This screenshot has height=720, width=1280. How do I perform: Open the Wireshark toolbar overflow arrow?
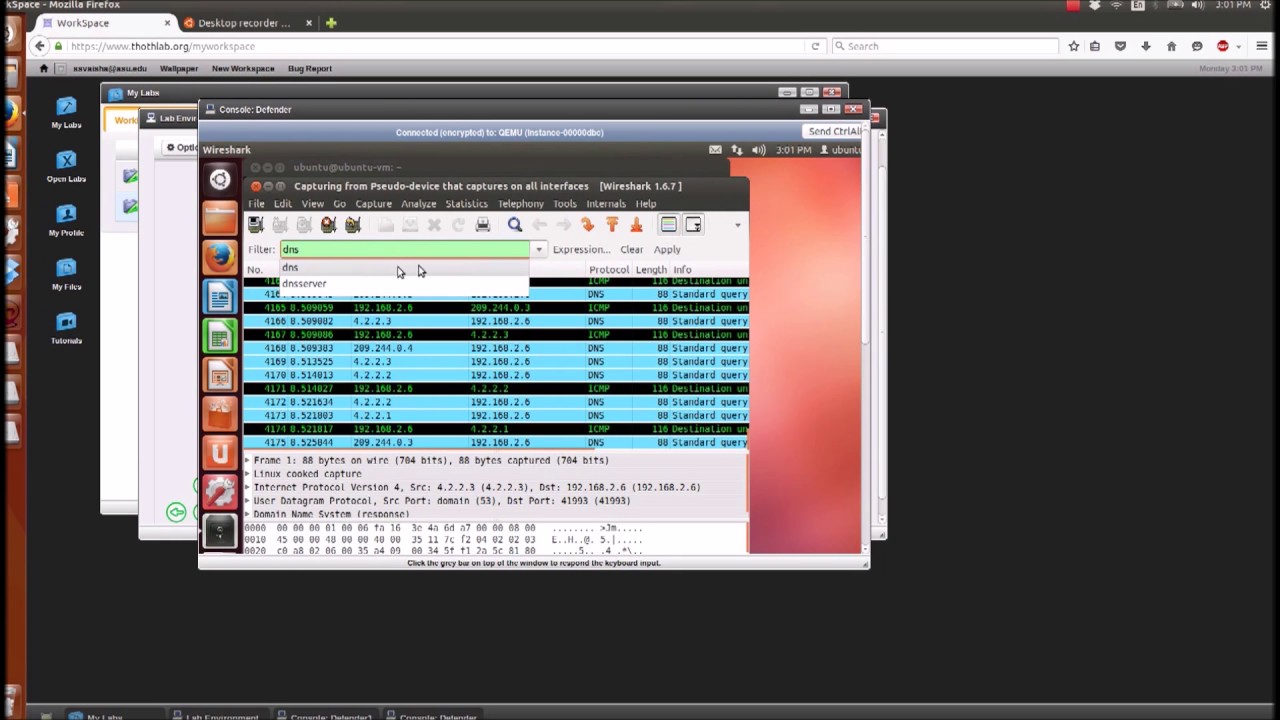738,225
